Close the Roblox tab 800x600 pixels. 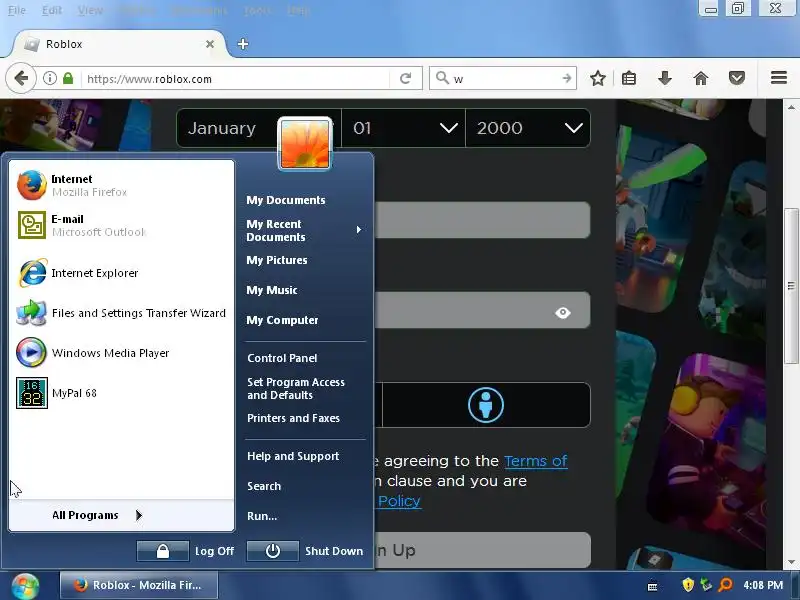(x=210, y=44)
